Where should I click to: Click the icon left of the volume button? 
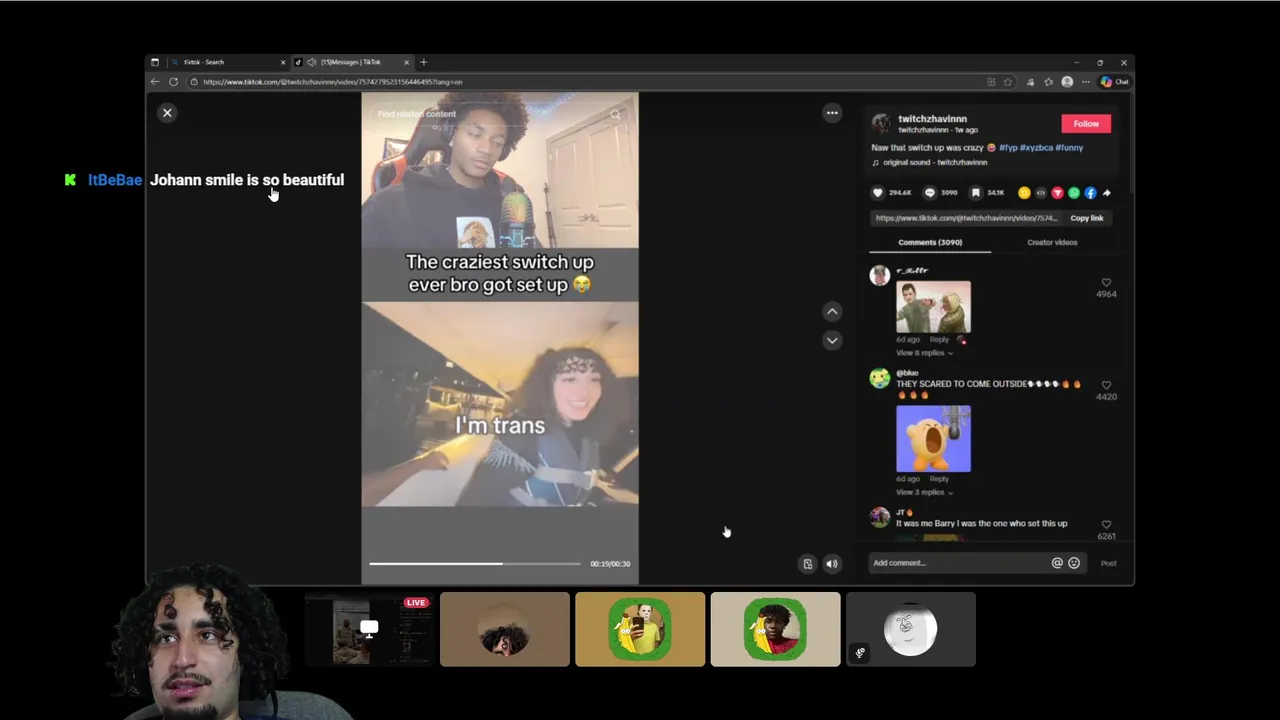[808, 564]
